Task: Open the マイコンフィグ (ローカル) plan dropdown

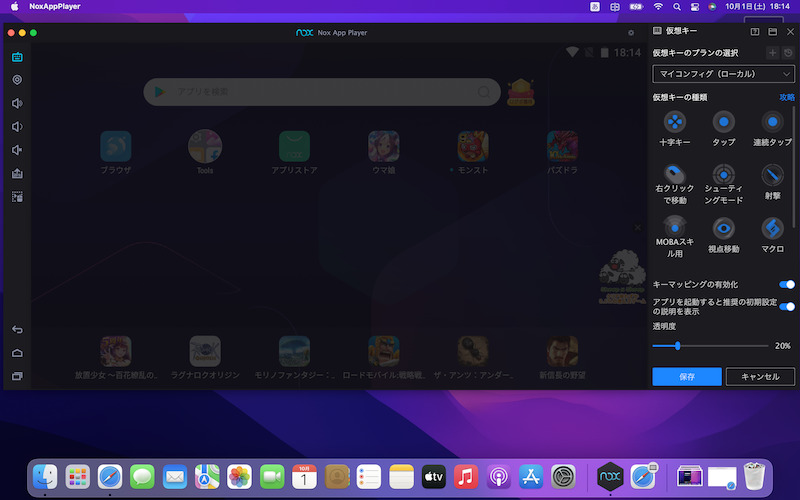Action: 723,74
